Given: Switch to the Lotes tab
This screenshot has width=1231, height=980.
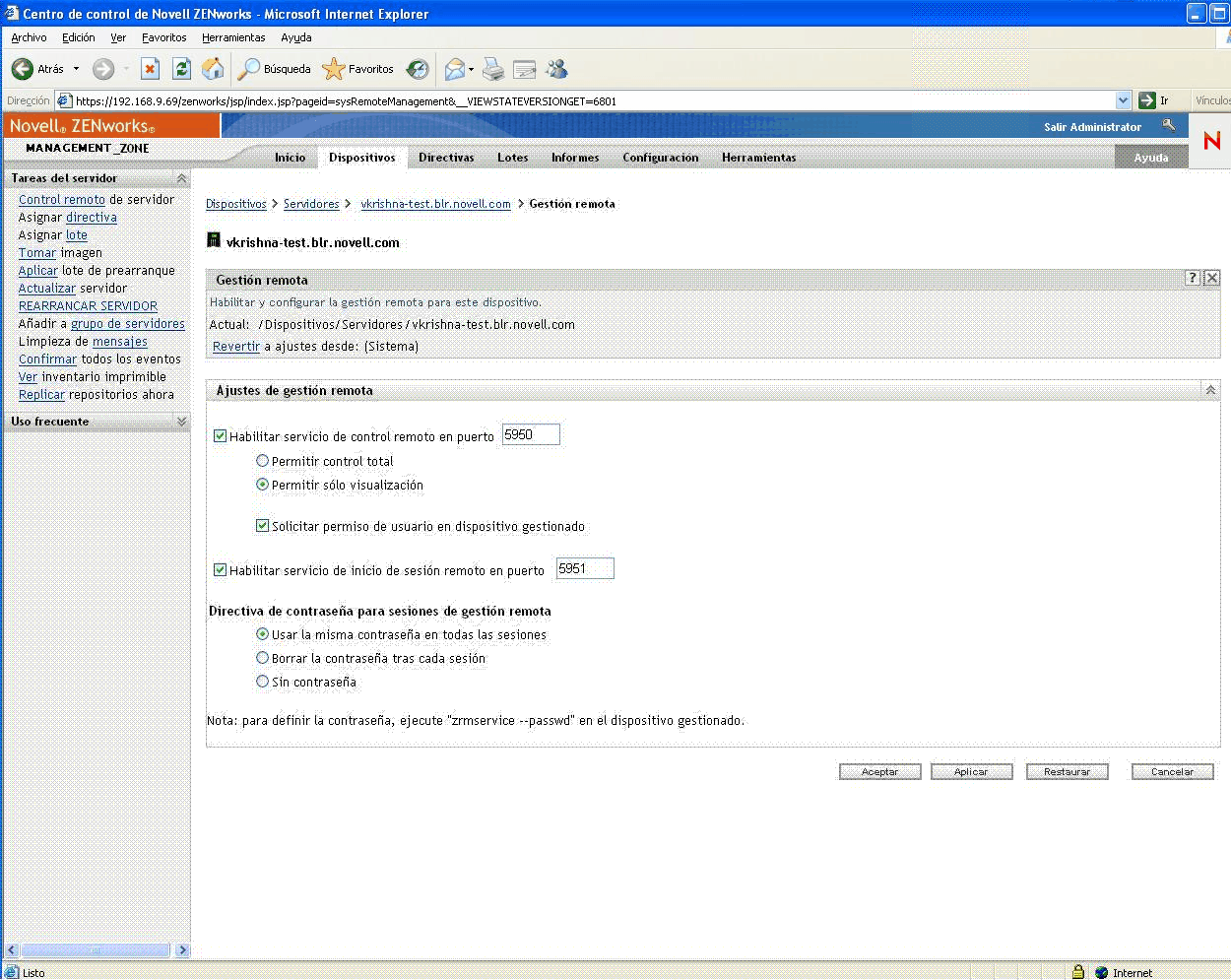Looking at the screenshot, I should point(513,158).
